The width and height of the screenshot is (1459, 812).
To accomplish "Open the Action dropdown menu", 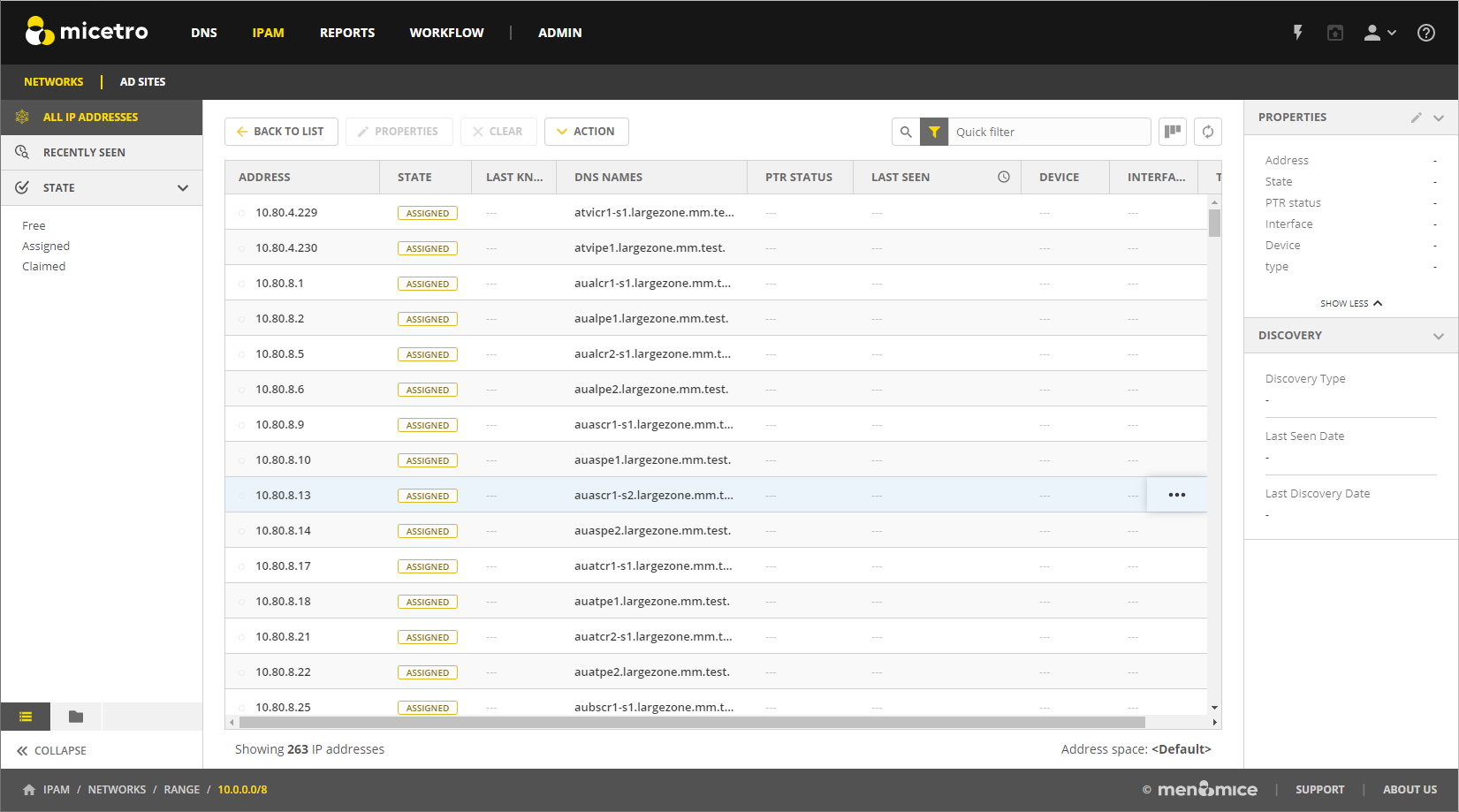I will click(x=586, y=132).
